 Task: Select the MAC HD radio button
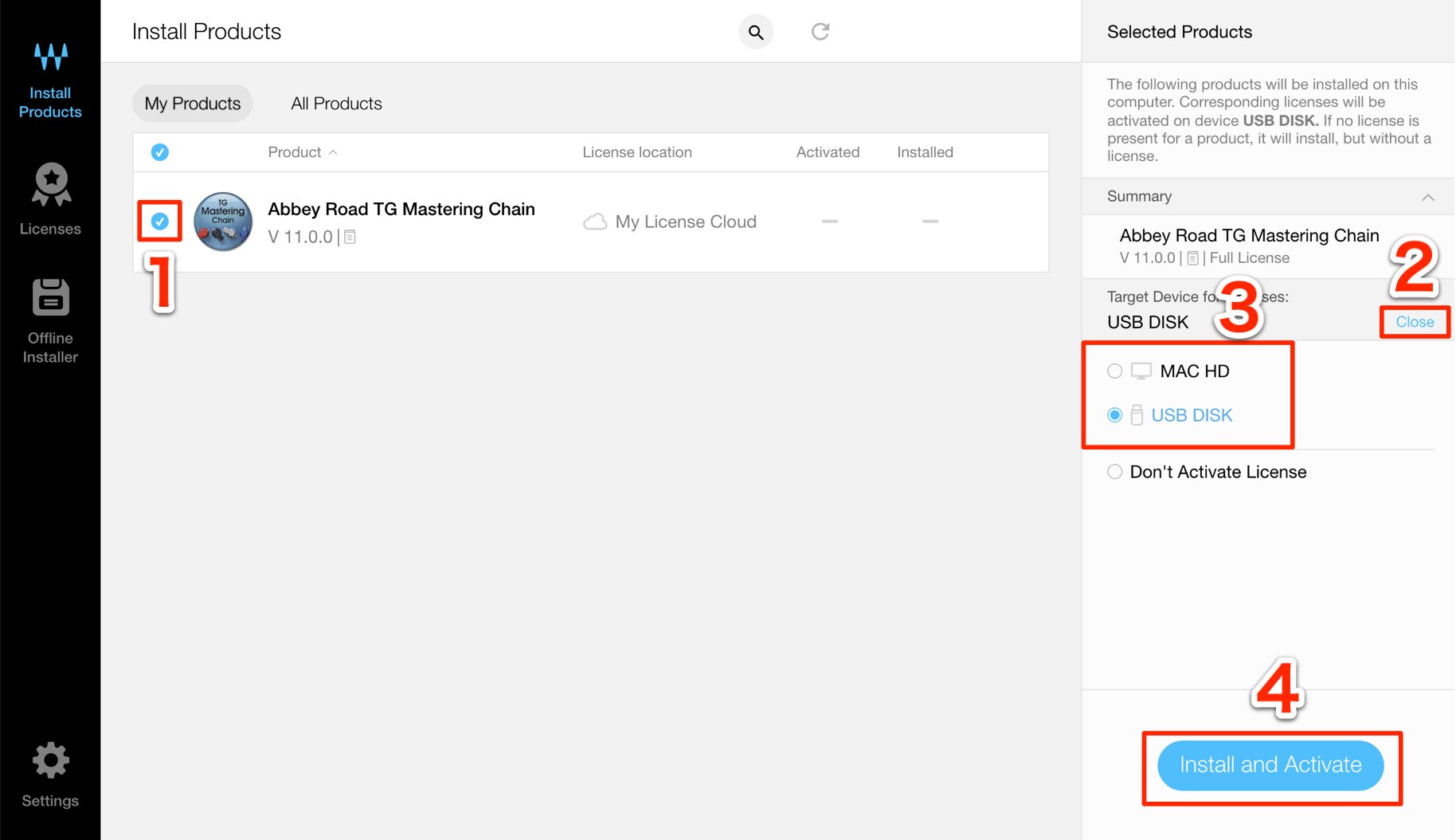click(1115, 371)
